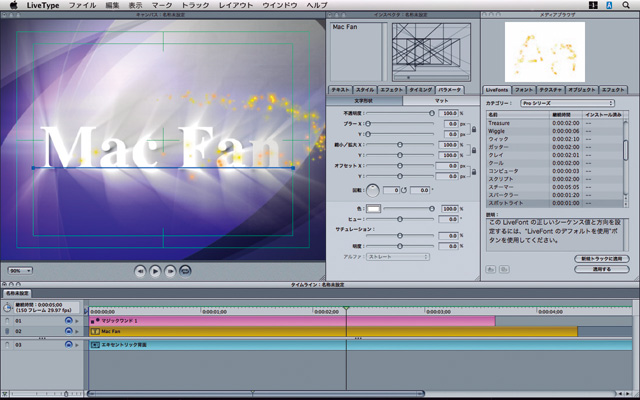
Task: Click the インストール済み column header
Action: point(603,115)
